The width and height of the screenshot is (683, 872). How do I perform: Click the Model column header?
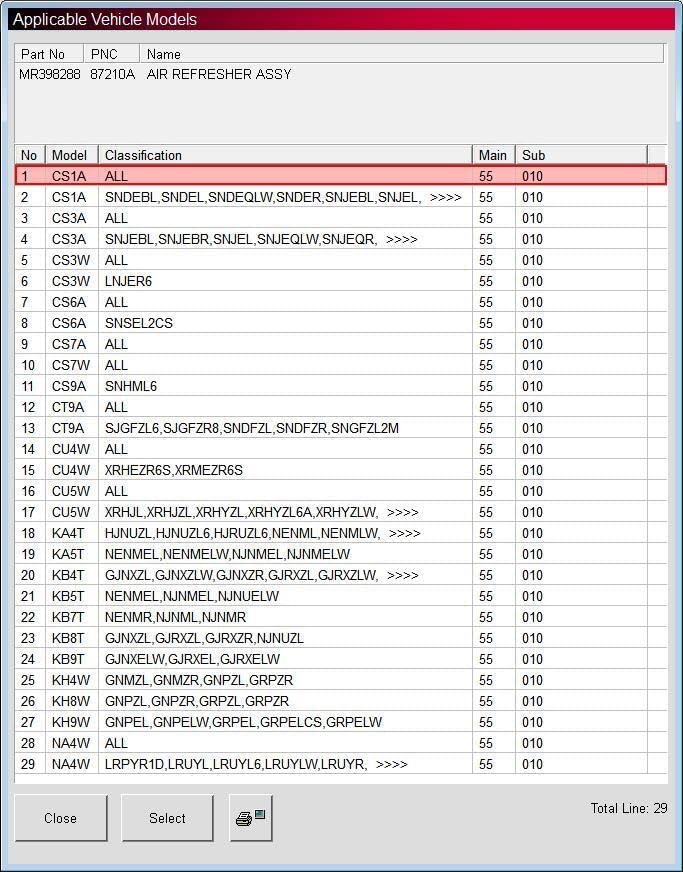tap(72, 155)
